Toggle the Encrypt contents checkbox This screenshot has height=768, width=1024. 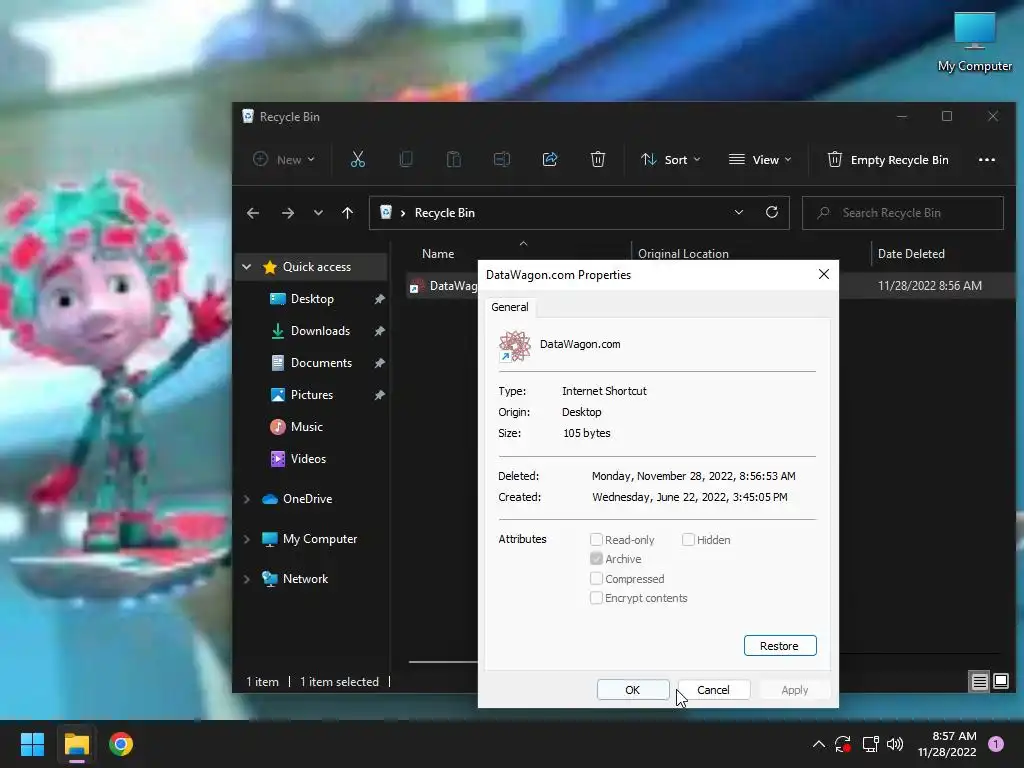tap(596, 598)
